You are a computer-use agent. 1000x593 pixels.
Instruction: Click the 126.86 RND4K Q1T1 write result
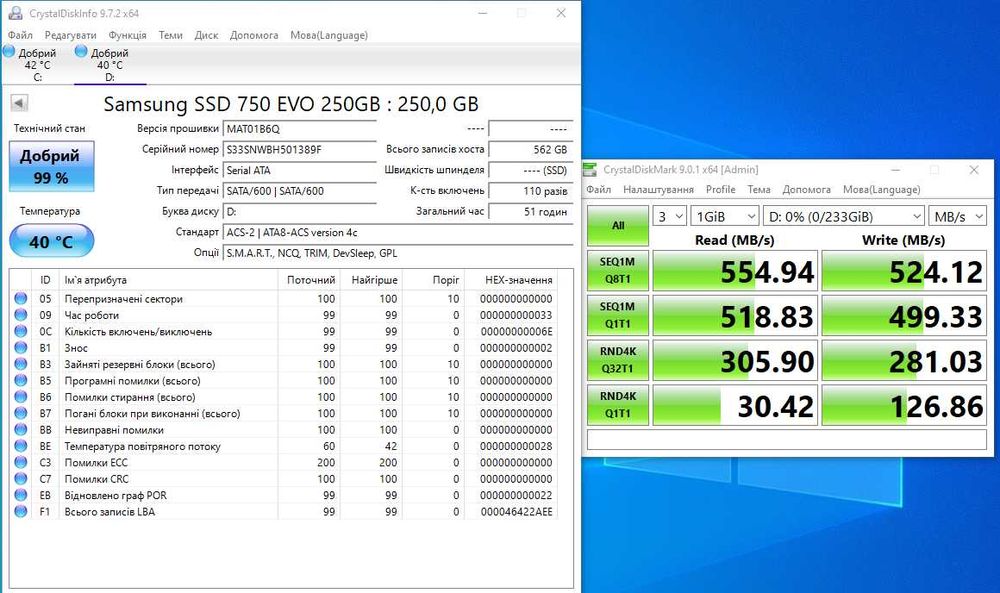coord(904,405)
